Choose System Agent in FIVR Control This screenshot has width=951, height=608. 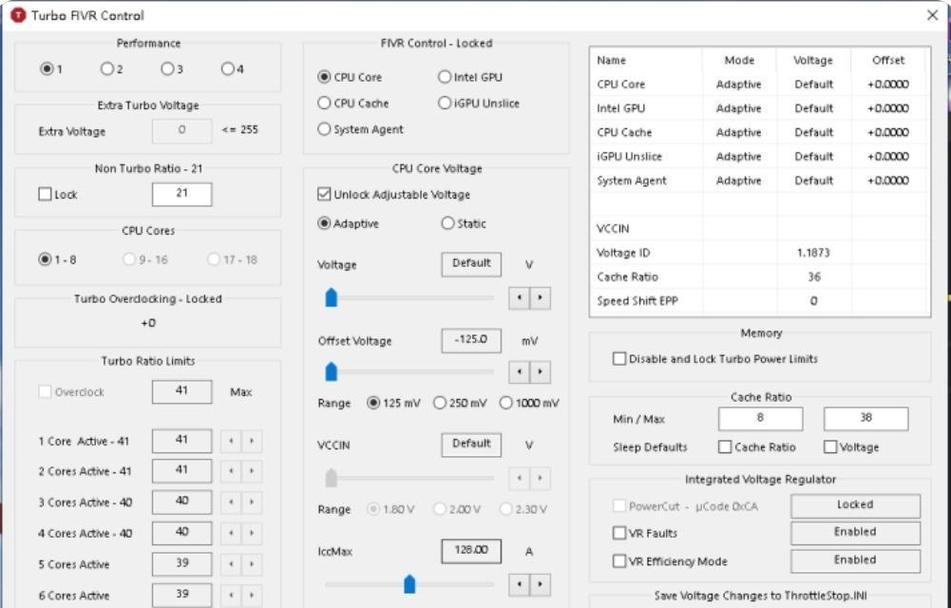(x=324, y=129)
